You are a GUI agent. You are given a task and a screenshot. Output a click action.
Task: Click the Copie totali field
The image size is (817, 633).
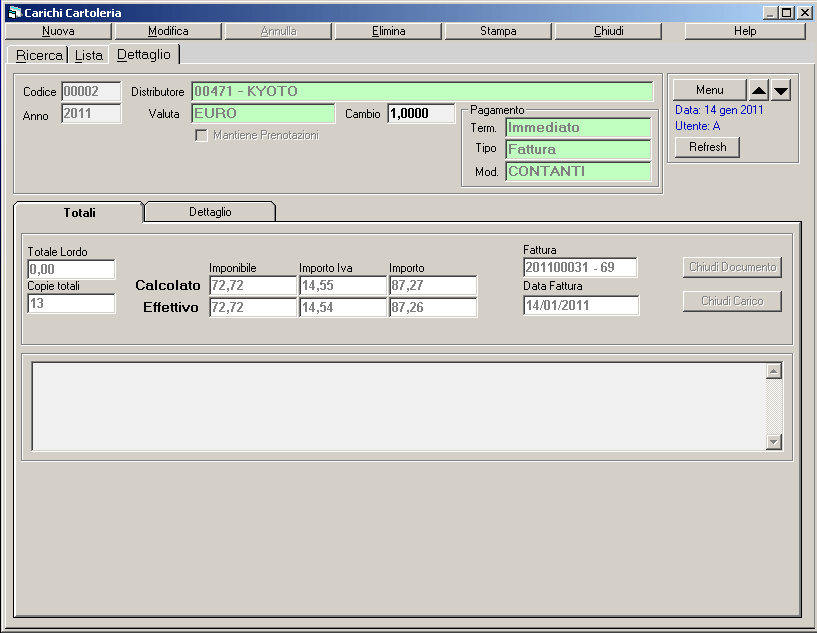pos(71,303)
